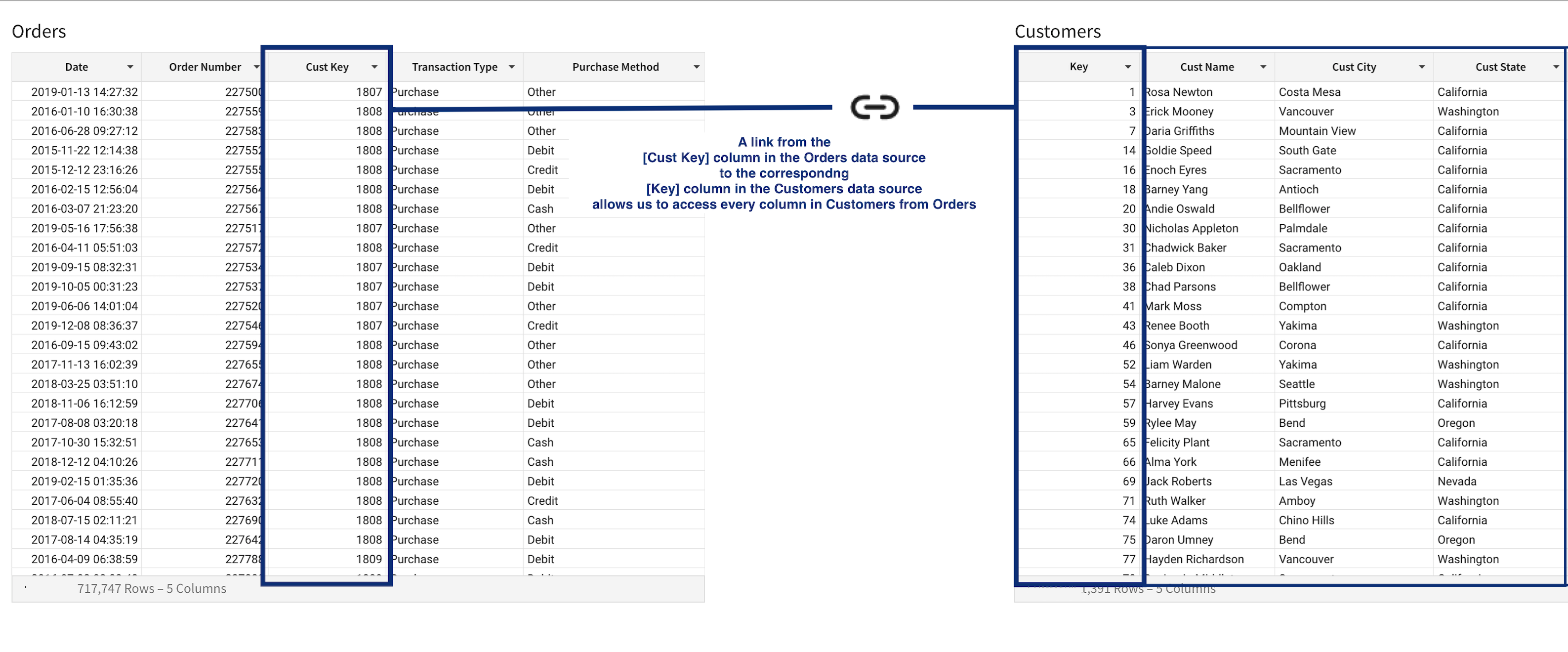The width and height of the screenshot is (1568, 652).
Task: Select the Cust Key column header
Action: (327, 67)
